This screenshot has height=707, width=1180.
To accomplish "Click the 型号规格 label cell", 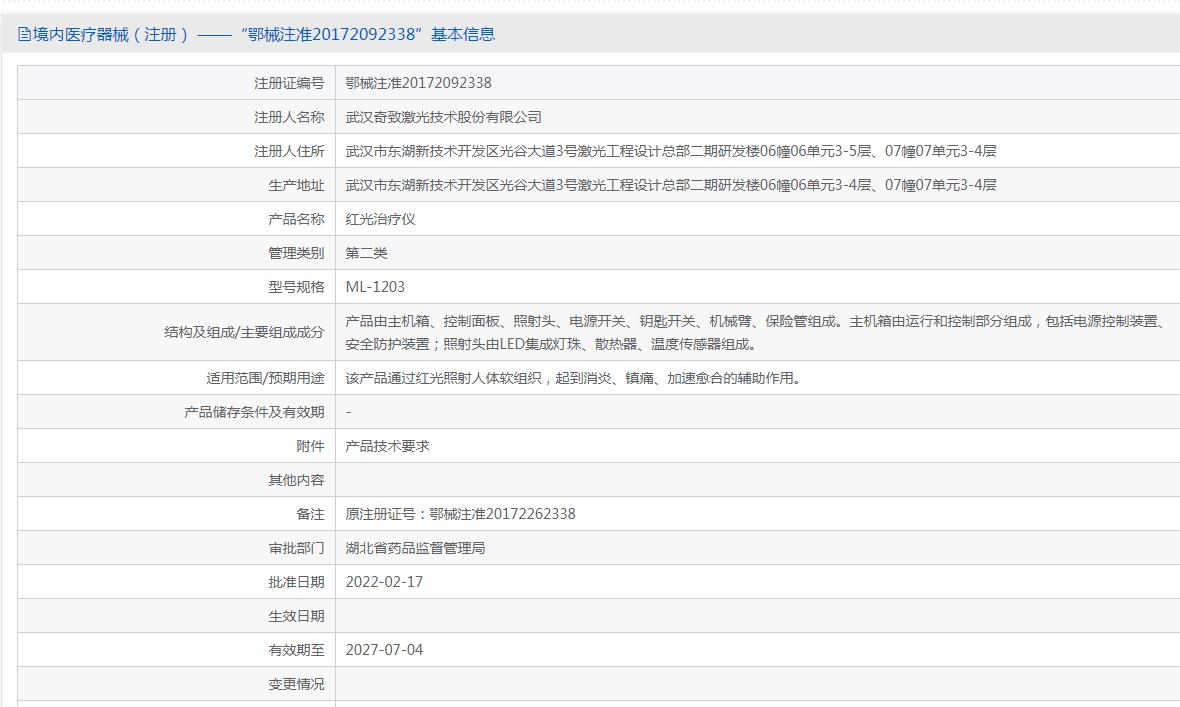I will tap(176, 287).
